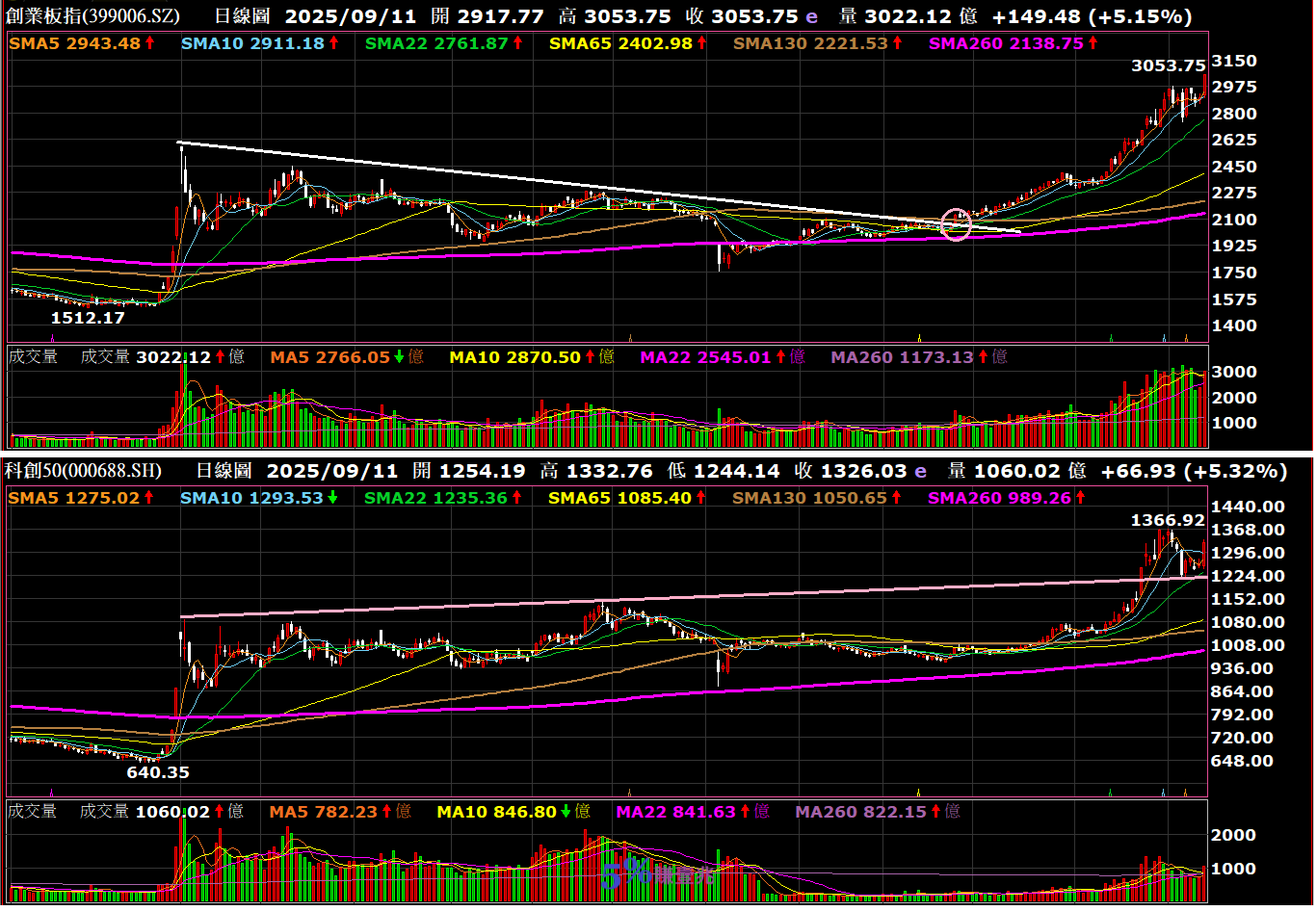
Task: Toggle the SMA260 2138.75 indicator line label
Action: [1006, 43]
